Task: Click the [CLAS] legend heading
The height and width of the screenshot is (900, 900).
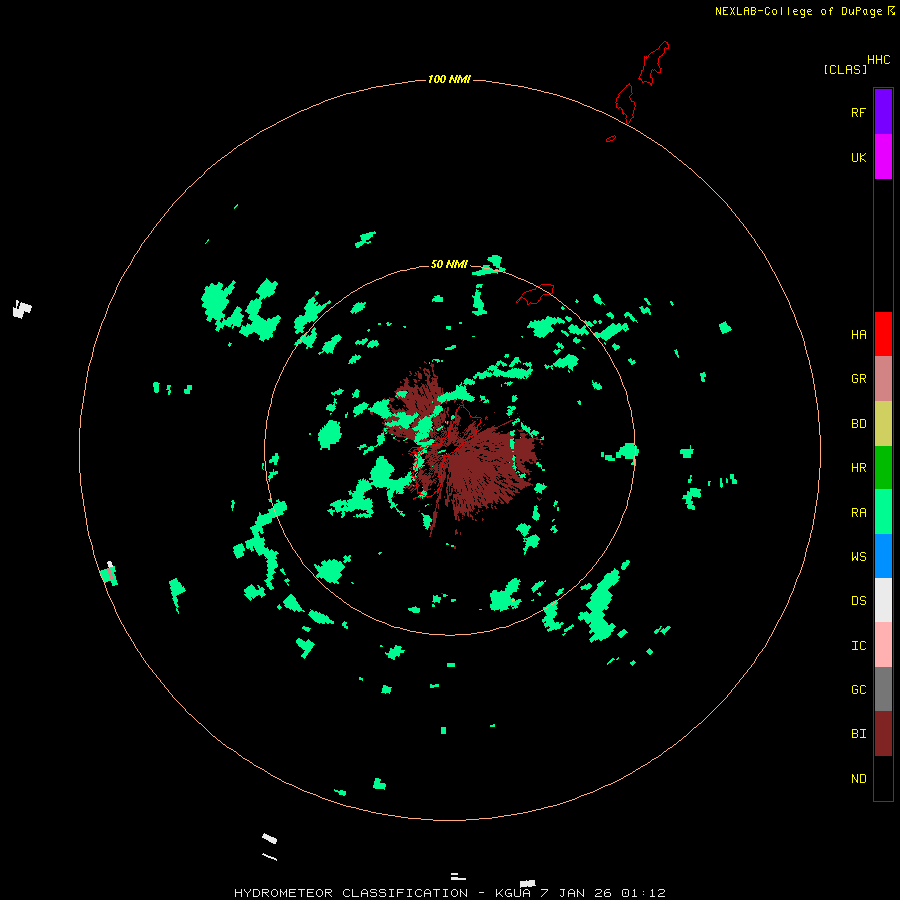Action: tap(845, 69)
